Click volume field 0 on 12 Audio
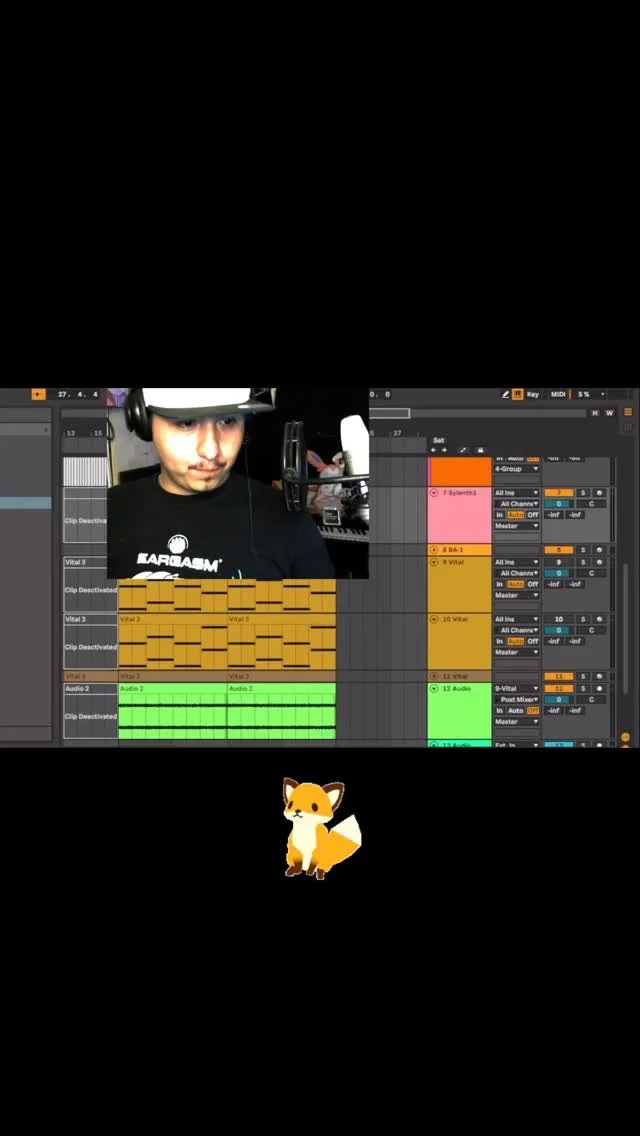 point(559,699)
